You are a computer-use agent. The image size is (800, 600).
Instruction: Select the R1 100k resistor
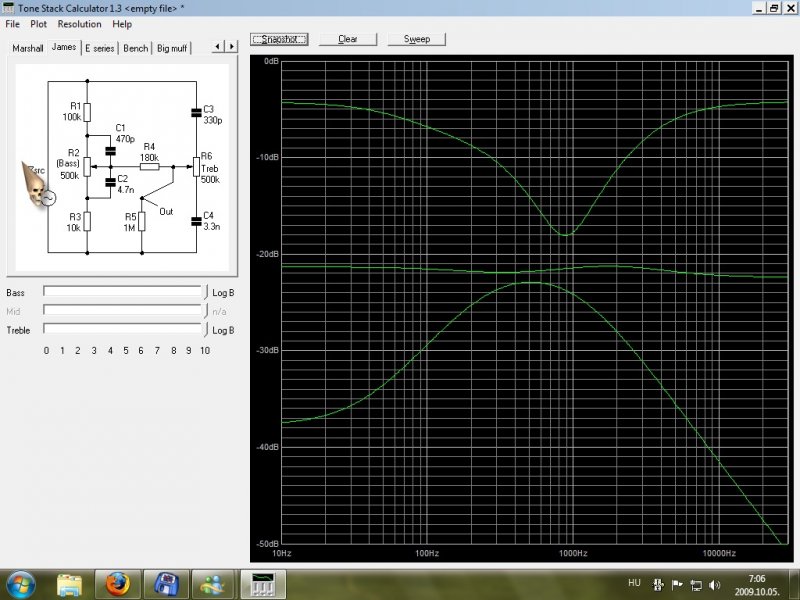pyautogui.click(x=87, y=112)
